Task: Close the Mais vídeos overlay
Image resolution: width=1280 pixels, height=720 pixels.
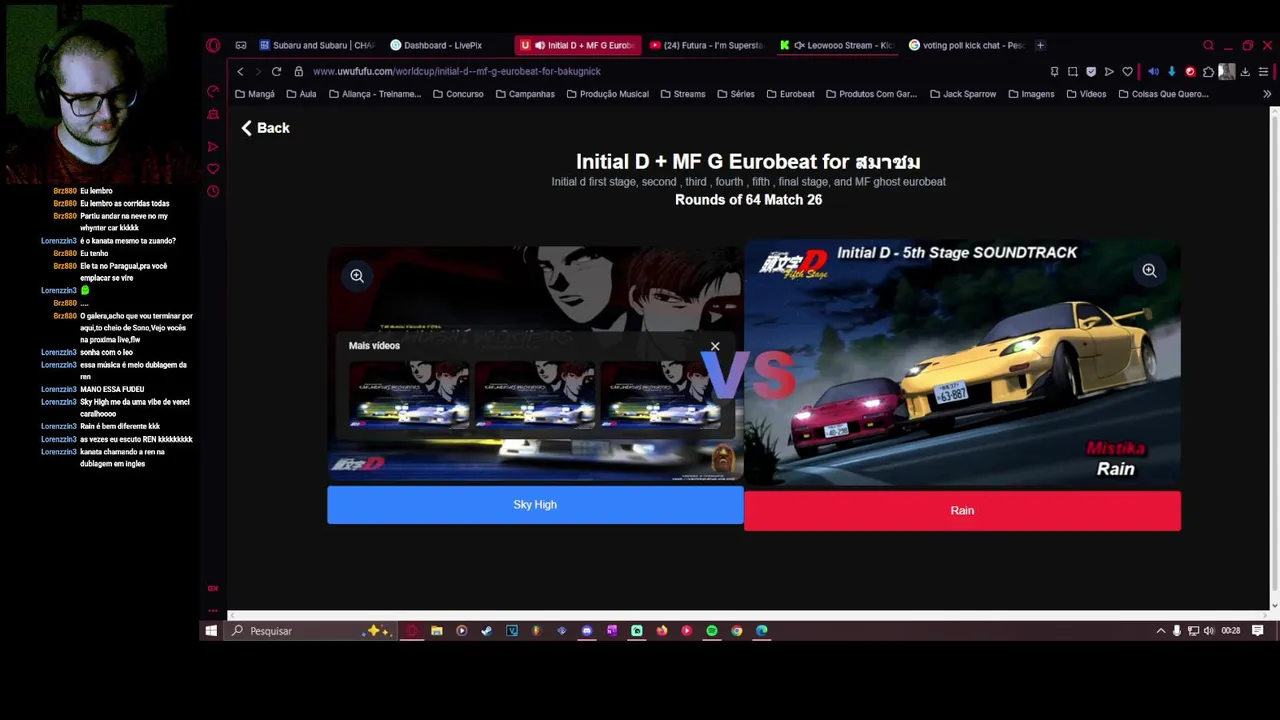Action: [x=715, y=346]
